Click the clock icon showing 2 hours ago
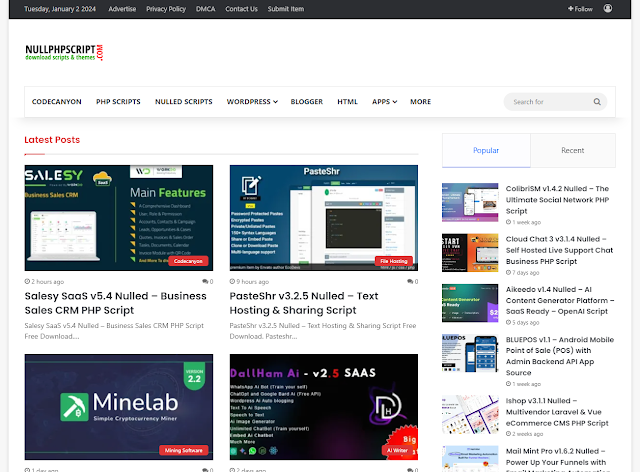 pos(27,282)
